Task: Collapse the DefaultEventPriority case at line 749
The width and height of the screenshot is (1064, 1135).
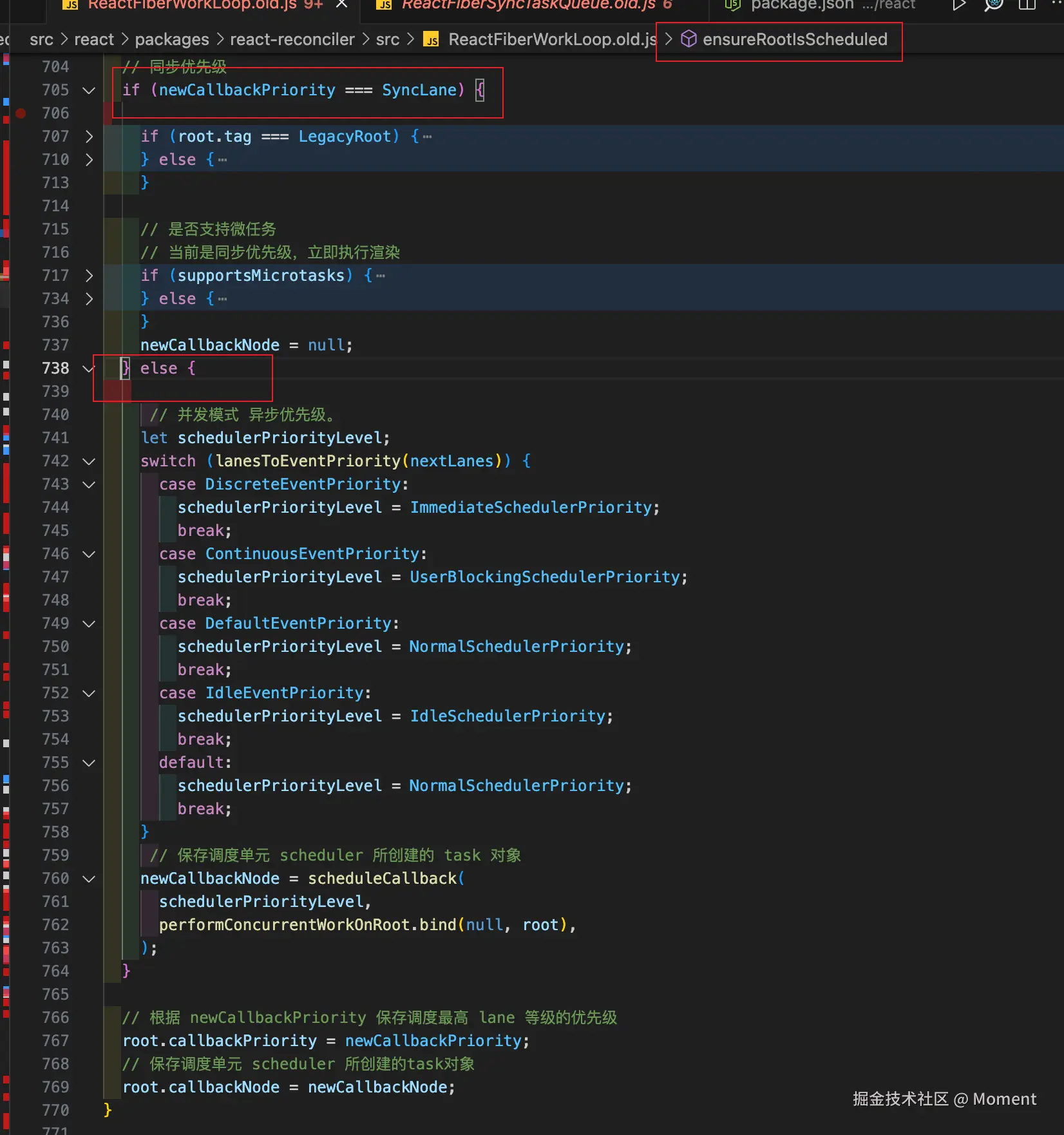Action: pos(89,624)
